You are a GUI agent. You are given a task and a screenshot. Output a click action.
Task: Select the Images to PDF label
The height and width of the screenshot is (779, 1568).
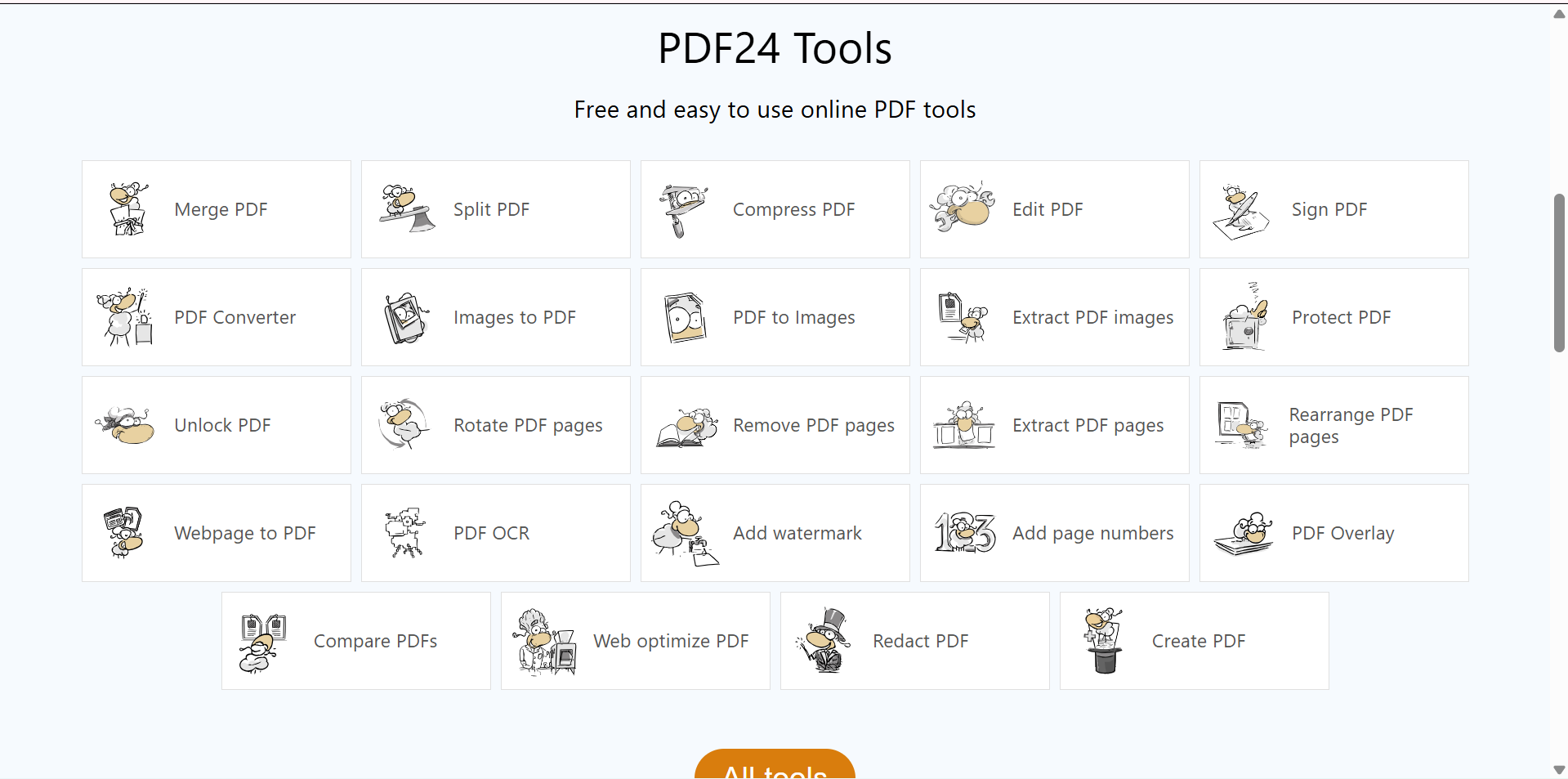tap(514, 317)
